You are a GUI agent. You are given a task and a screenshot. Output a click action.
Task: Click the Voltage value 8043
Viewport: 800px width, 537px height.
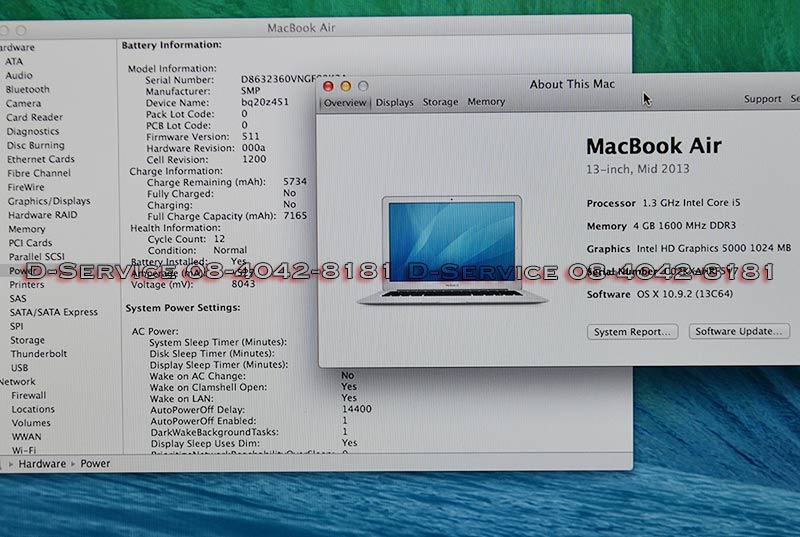[243, 284]
